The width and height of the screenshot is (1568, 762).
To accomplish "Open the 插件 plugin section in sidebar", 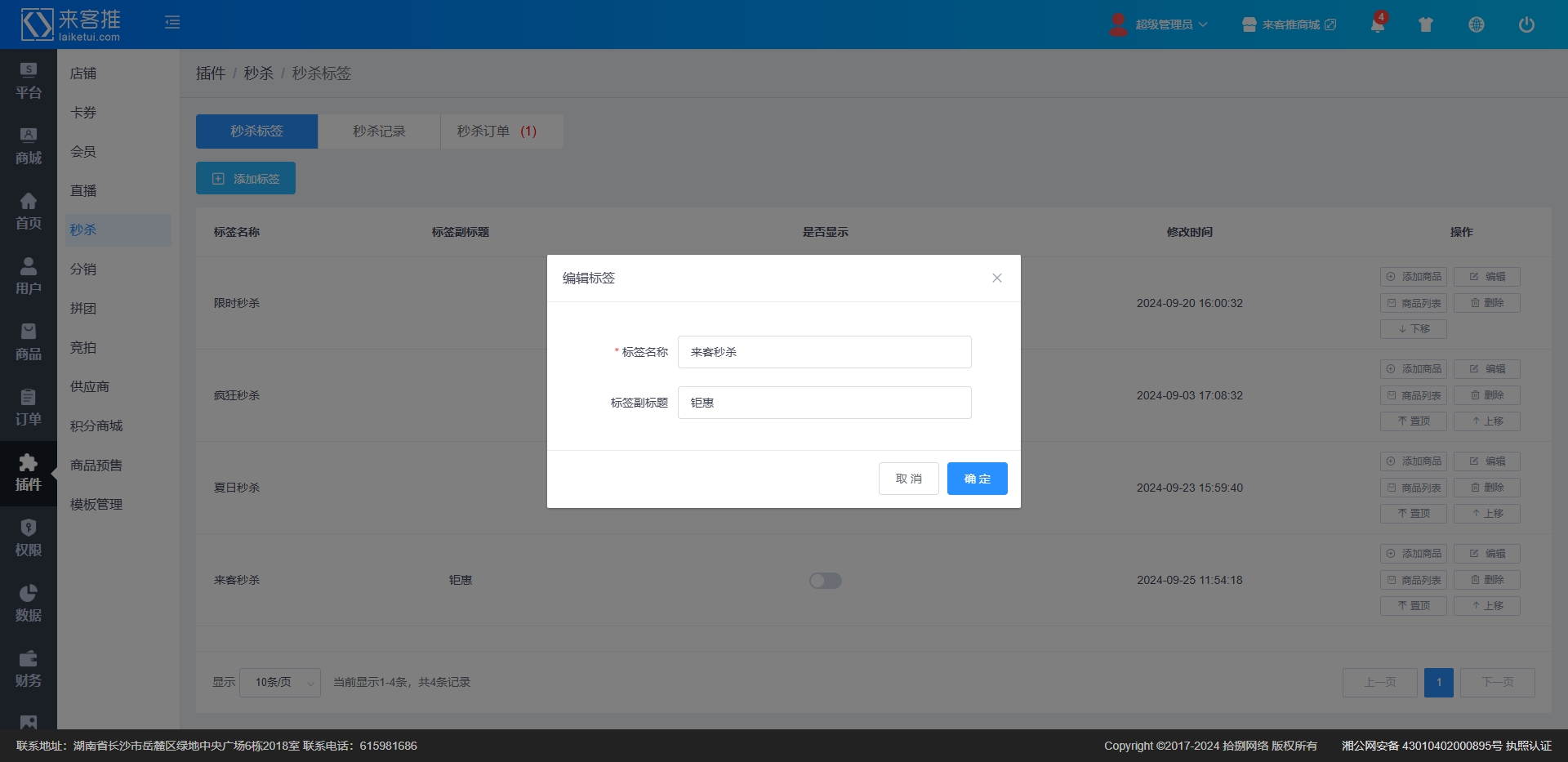I will coord(29,474).
